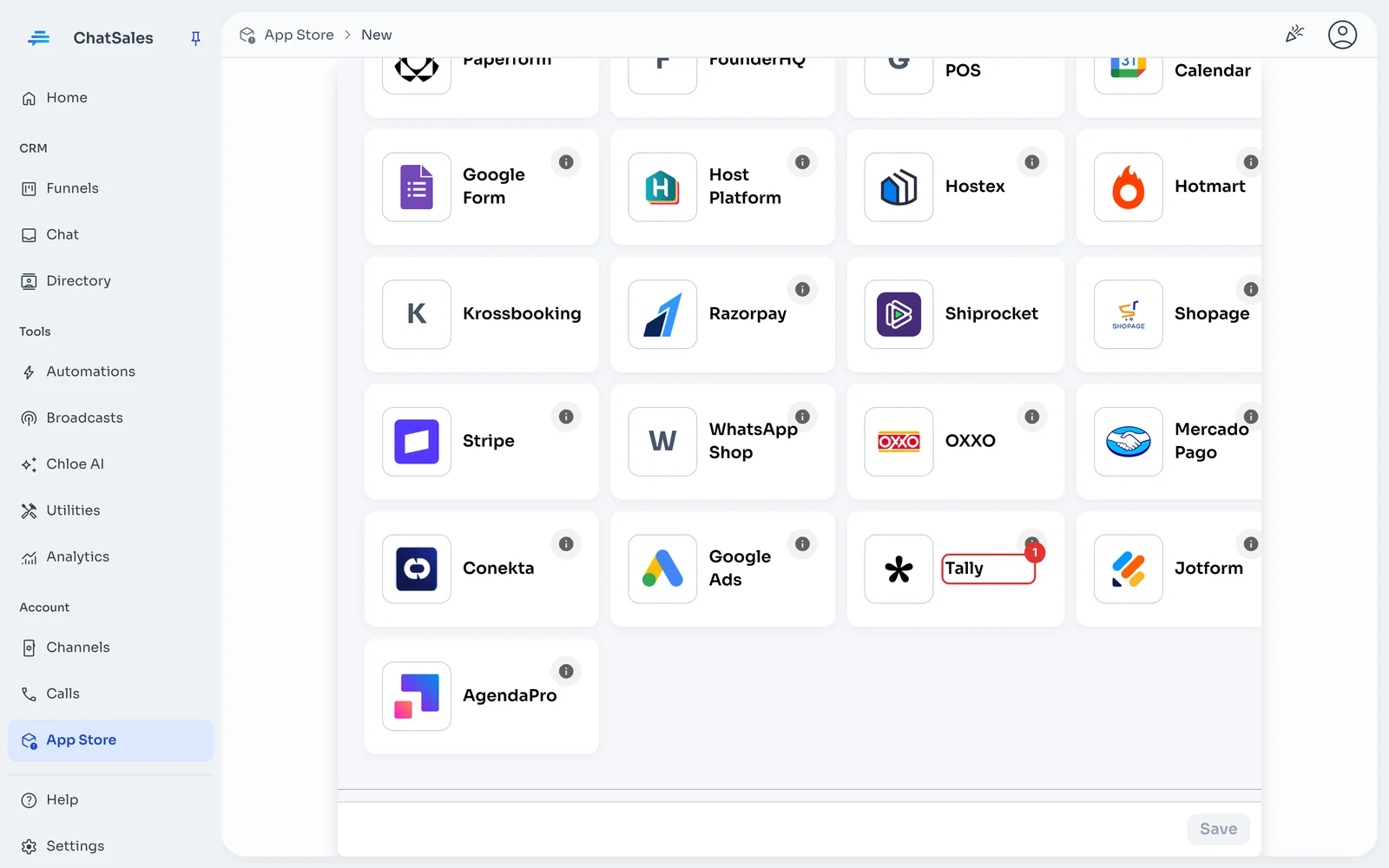1389x868 pixels.
Task: Click the Save button
Action: pyautogui.click(x=1218, y=829)
